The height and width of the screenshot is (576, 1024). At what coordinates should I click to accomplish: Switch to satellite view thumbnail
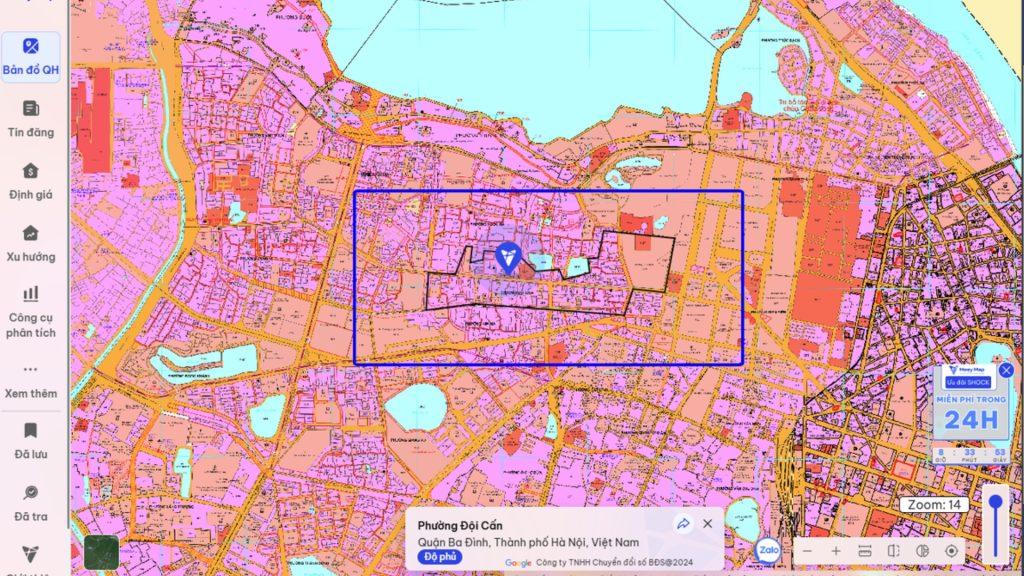click(x=101, y=552)
